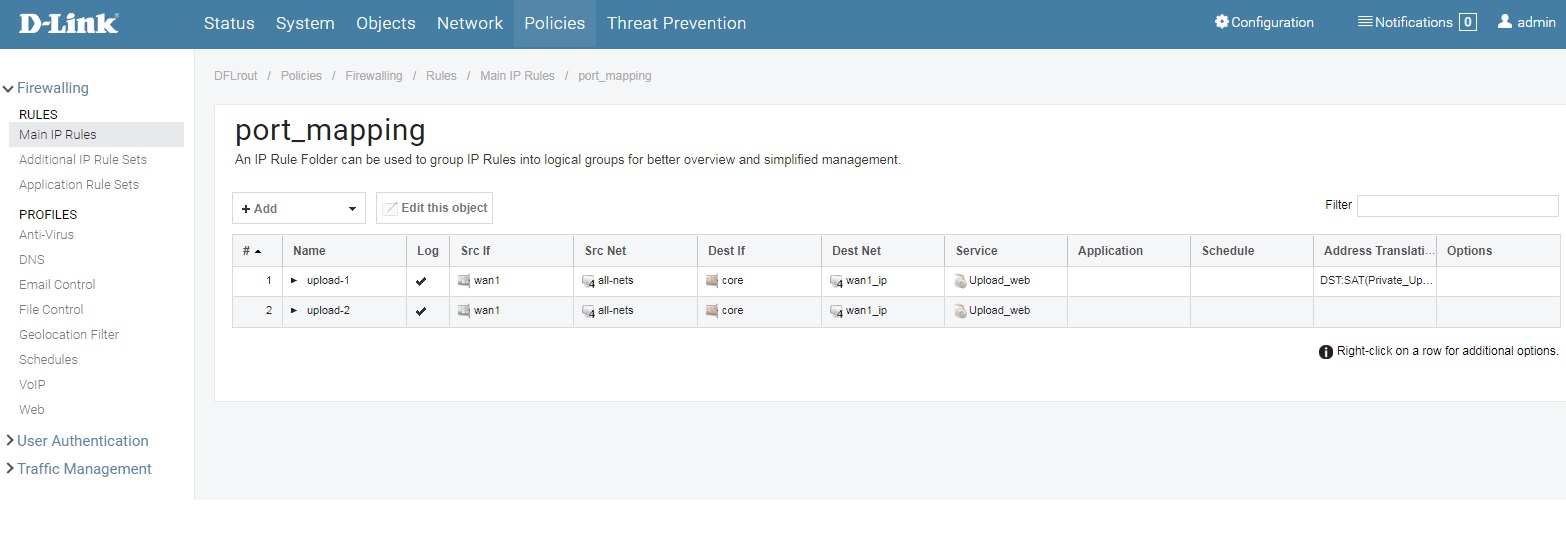Click all-nets network icon in upload-2 row
This screenshot has width=1566, height=540.
588,311
